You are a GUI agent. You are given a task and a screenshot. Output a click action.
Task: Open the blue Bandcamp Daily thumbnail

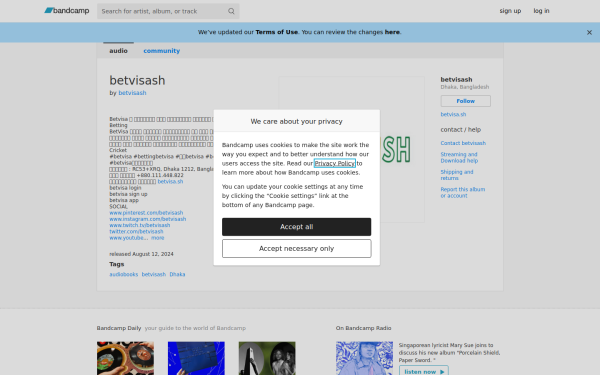196,358
